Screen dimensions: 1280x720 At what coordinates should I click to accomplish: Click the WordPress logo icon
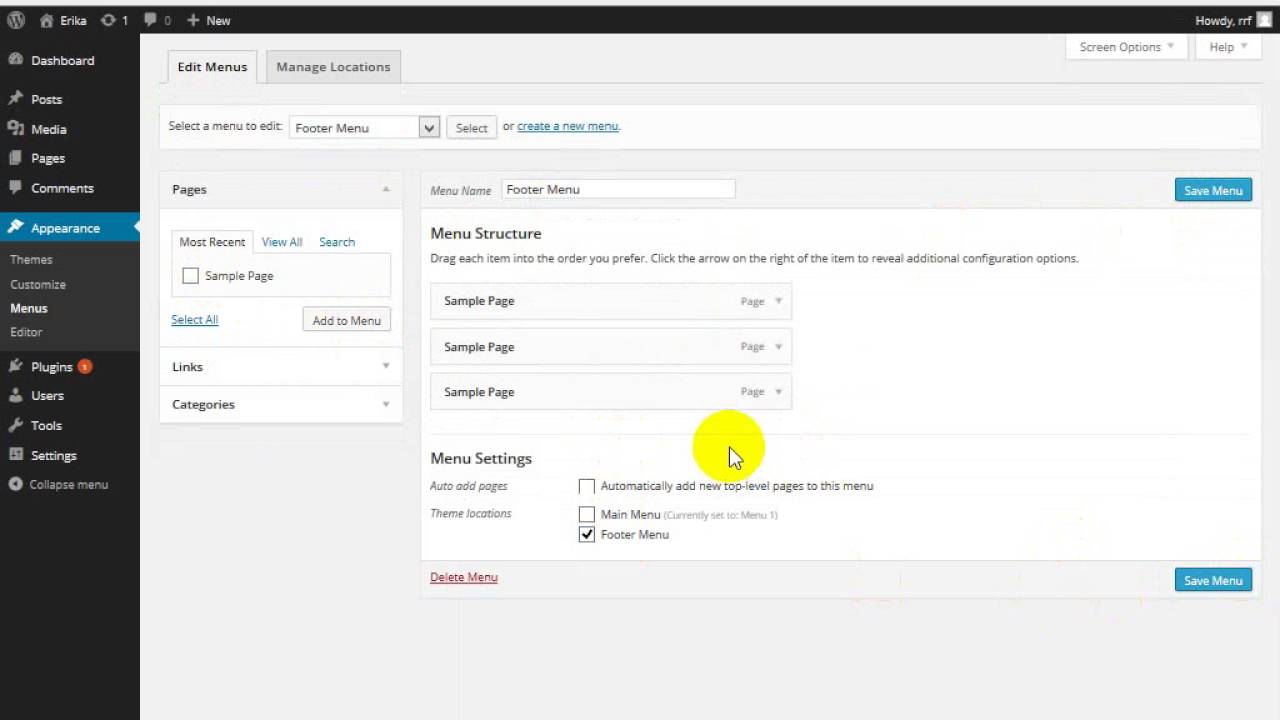(16, 20)
